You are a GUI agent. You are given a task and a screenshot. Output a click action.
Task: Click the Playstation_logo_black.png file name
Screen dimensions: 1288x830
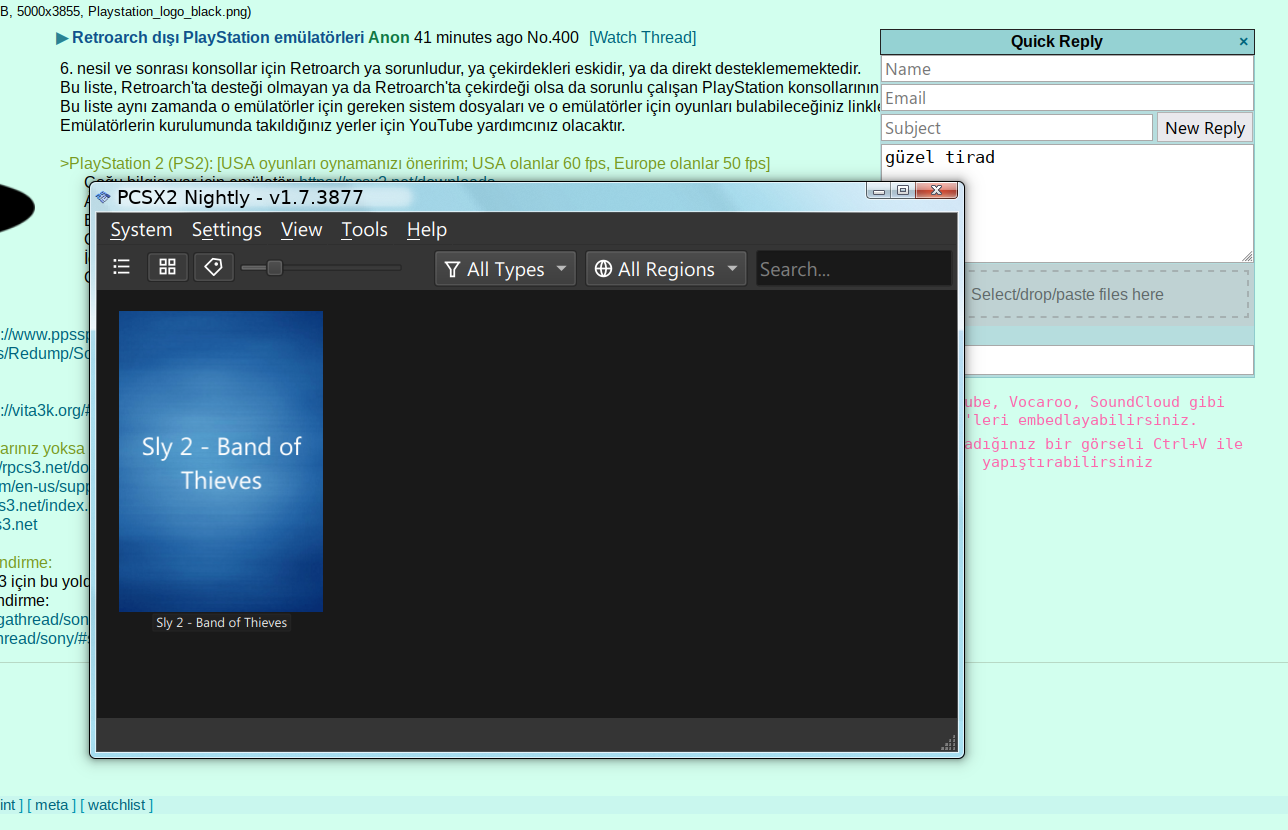pyautogui.click(x=166, y=12)
